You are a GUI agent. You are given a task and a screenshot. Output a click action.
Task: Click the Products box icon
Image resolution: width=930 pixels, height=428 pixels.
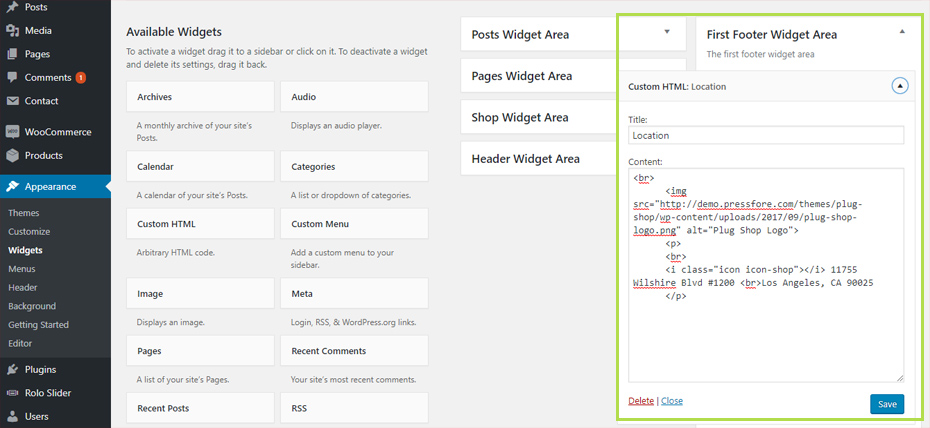click(x=12, y=155)
